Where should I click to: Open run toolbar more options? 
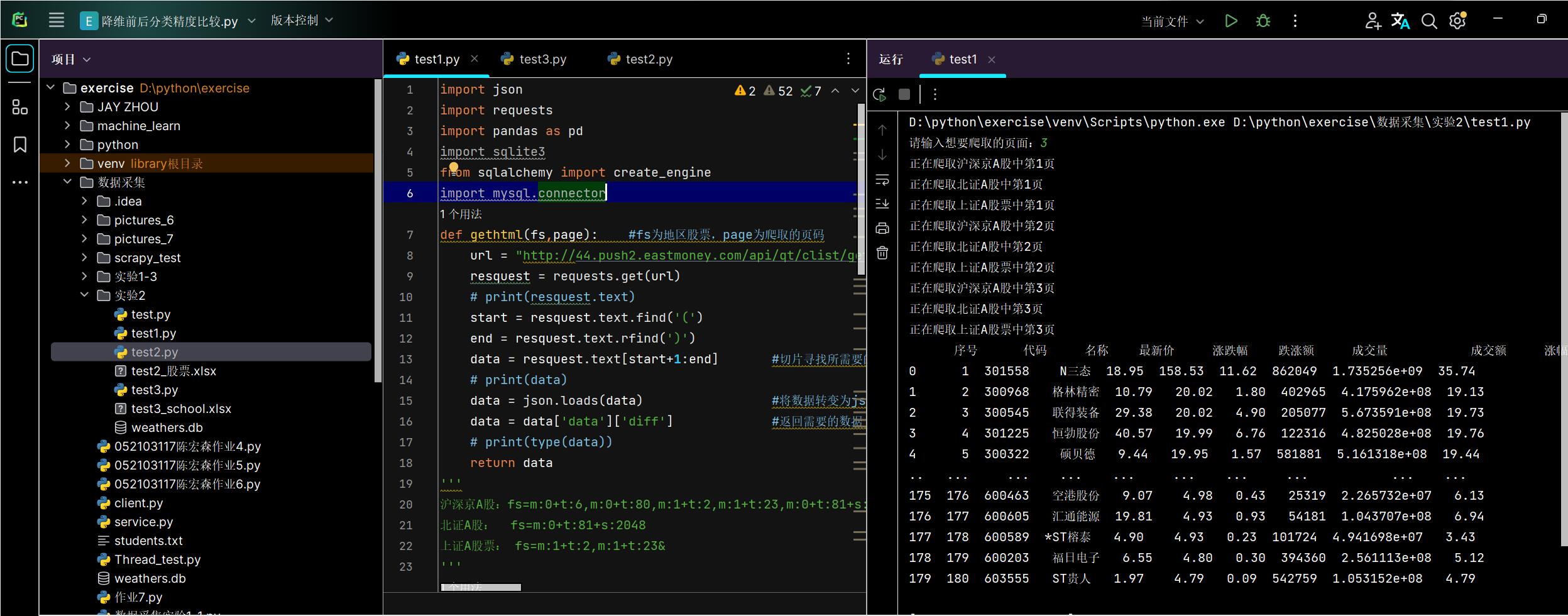point(935,94)
